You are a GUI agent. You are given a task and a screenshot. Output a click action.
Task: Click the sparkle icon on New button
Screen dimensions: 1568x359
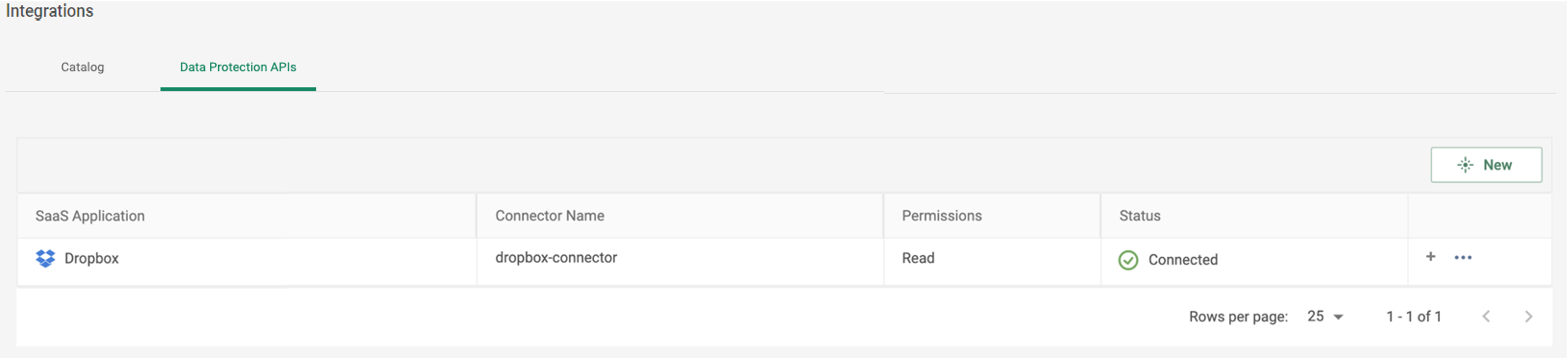1465,165
